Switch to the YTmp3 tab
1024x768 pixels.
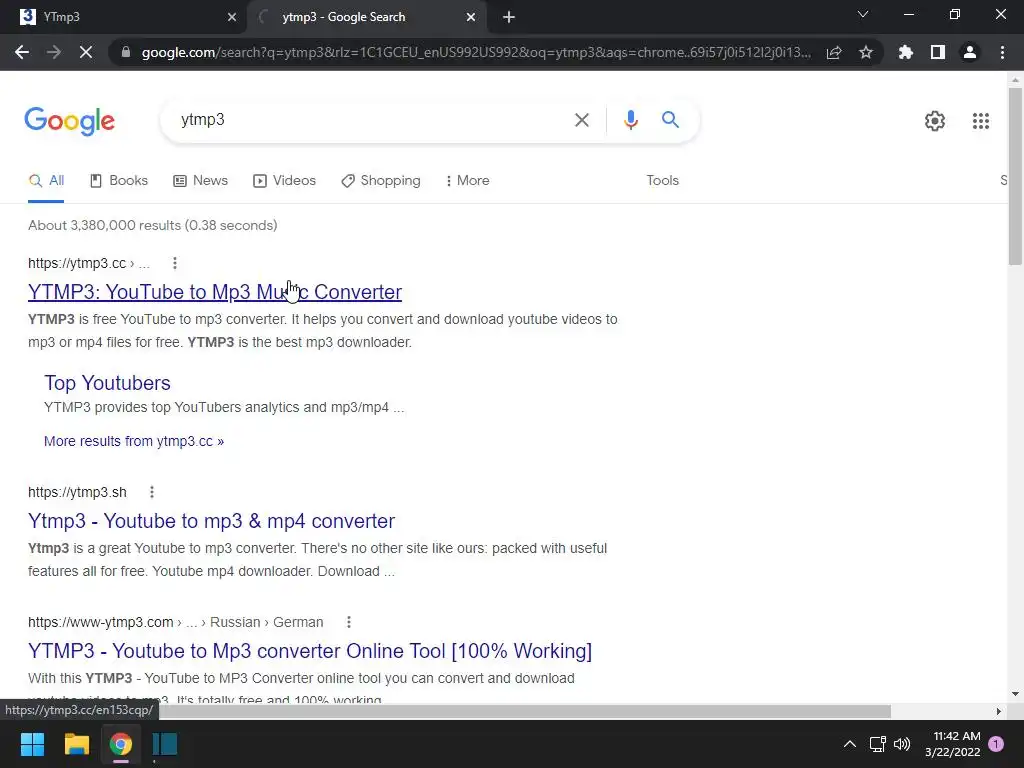pos(123,17)
